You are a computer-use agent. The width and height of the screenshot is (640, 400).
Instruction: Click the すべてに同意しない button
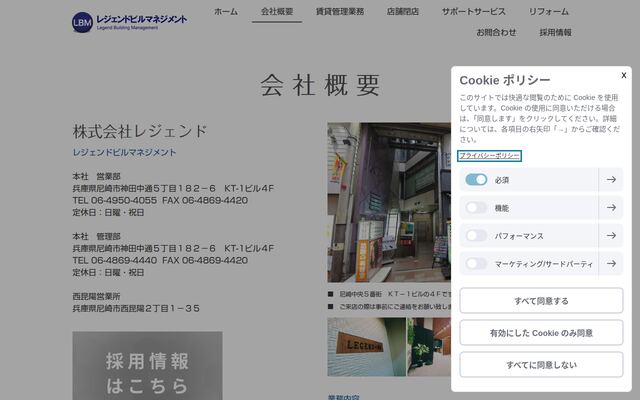(541, 364)
